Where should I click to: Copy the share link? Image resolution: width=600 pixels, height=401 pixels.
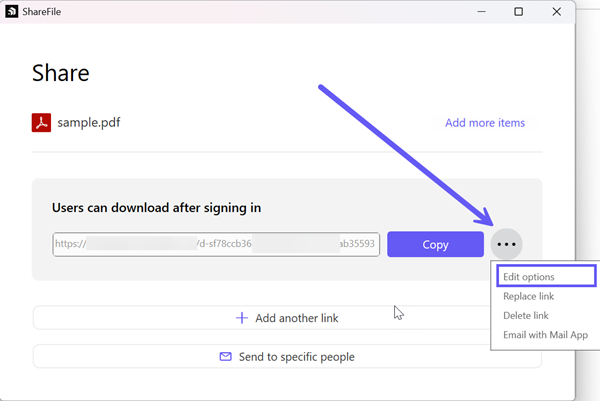(x=435, y=244)
